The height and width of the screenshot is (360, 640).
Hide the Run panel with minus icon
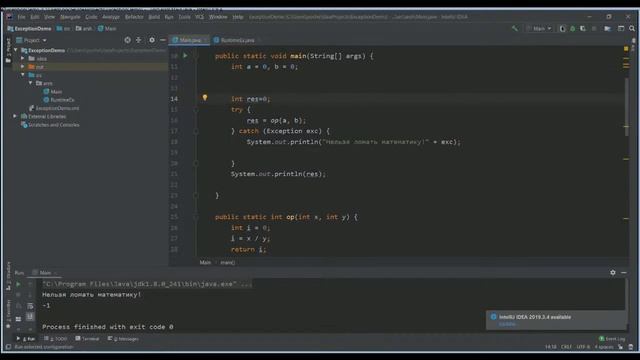click(624, 273)
